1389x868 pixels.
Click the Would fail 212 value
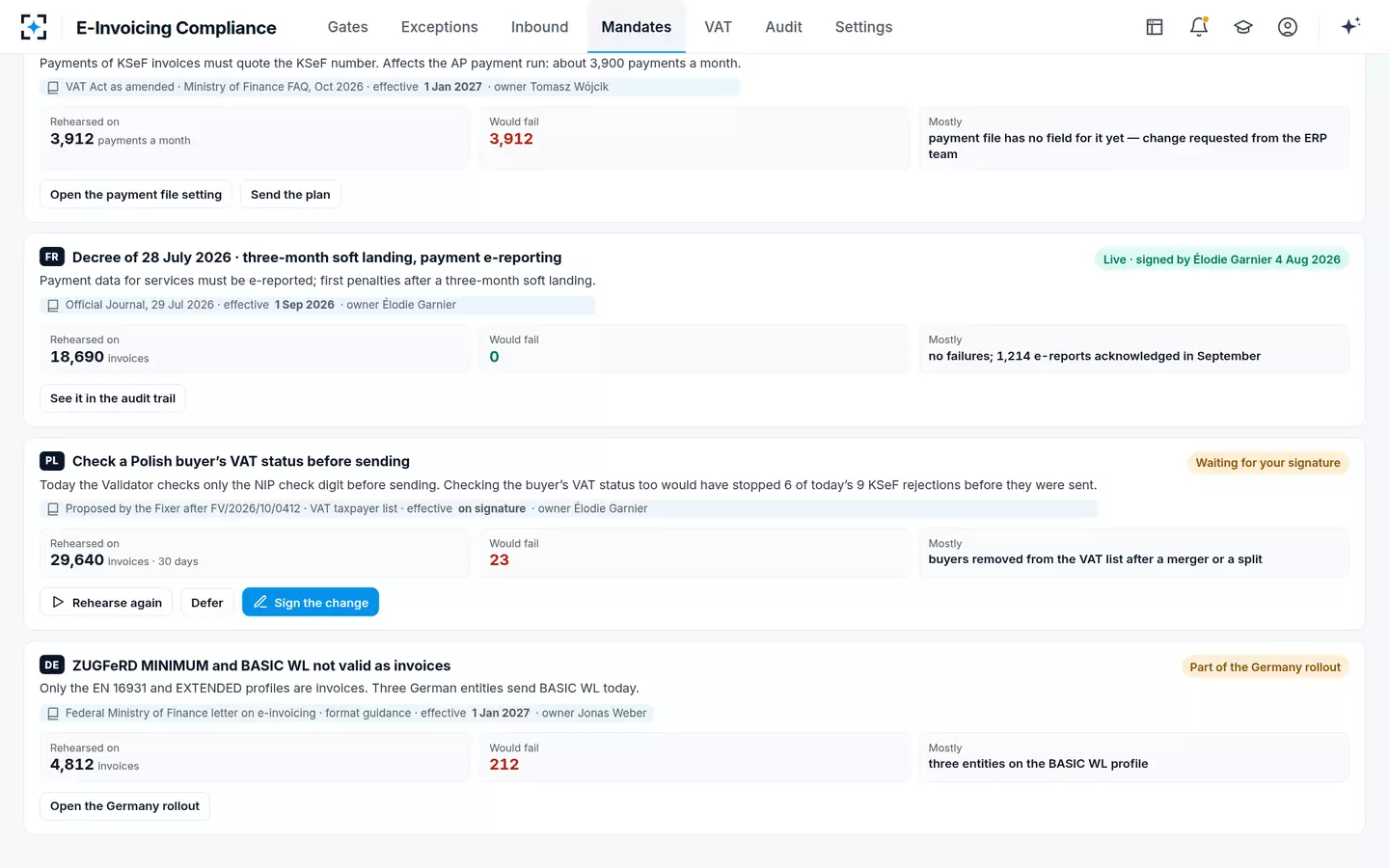(x=504, y=765)
